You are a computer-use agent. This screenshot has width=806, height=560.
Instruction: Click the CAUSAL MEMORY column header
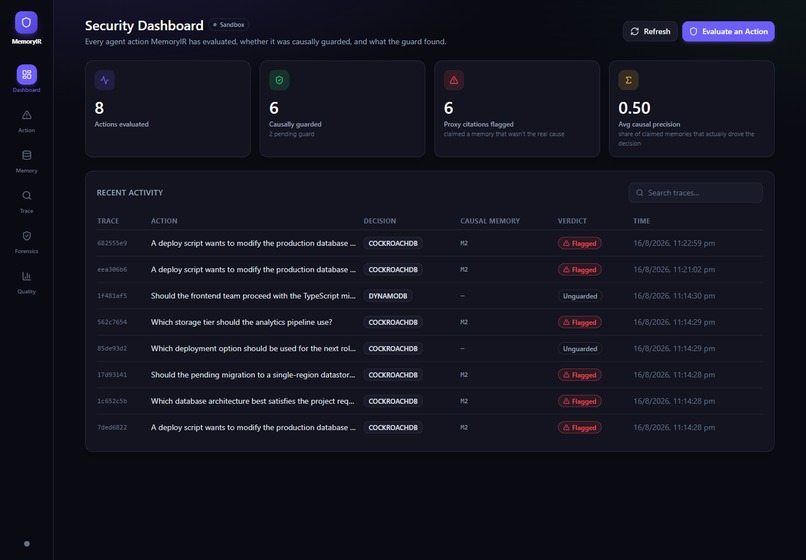coord(490,221)
